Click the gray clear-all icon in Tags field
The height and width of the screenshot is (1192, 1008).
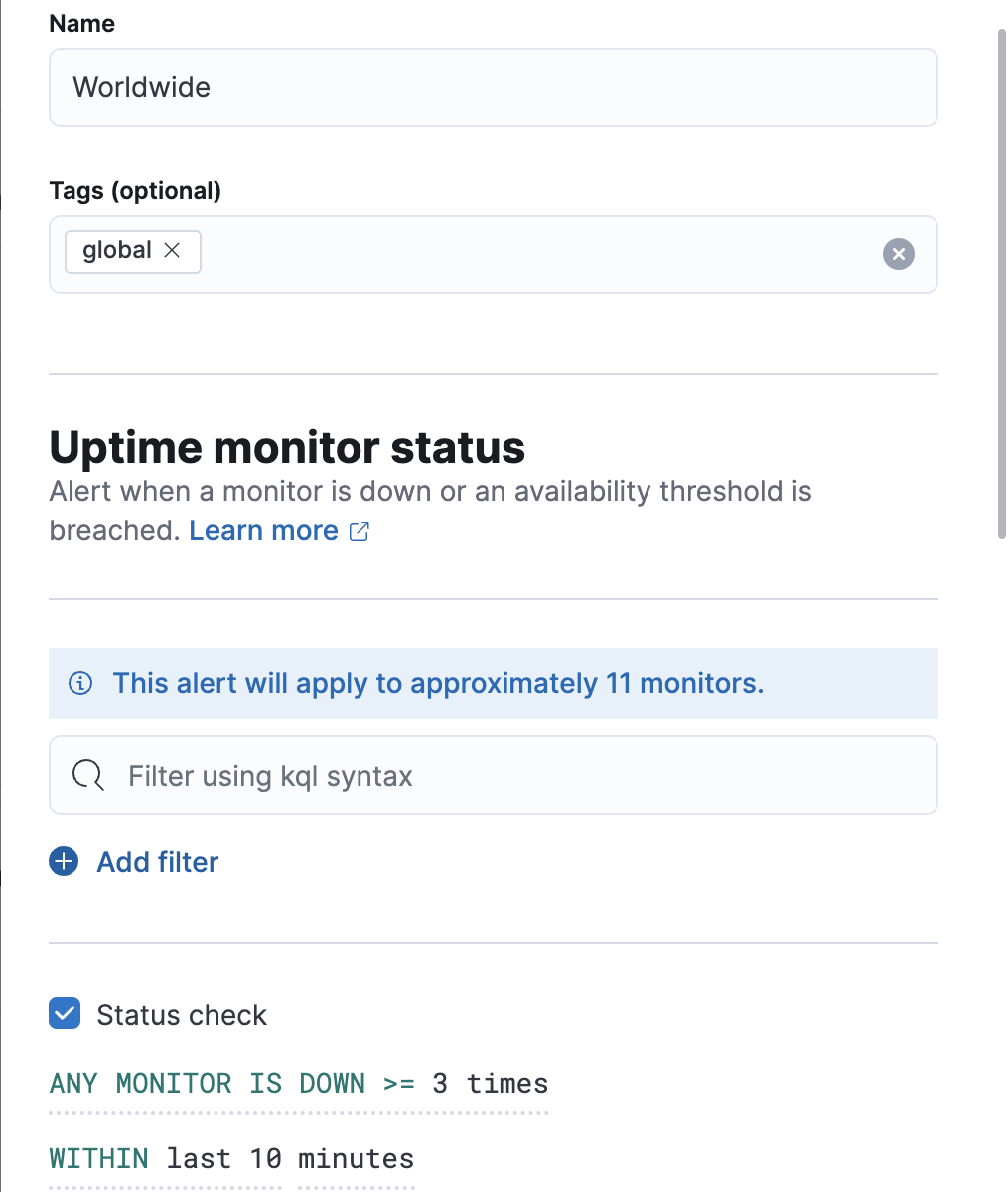(898, 254)
